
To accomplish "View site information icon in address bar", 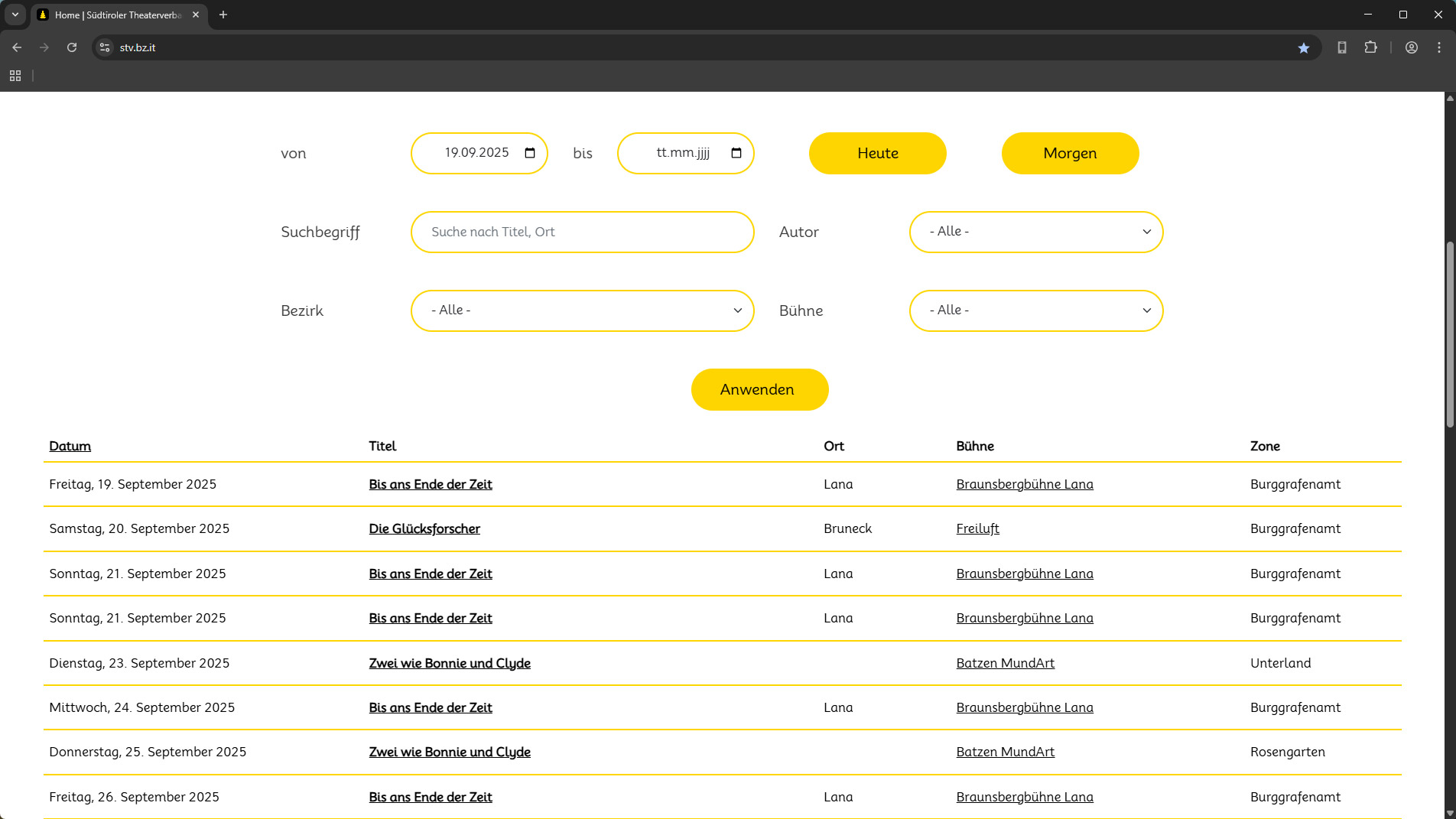I will (105, 47).
